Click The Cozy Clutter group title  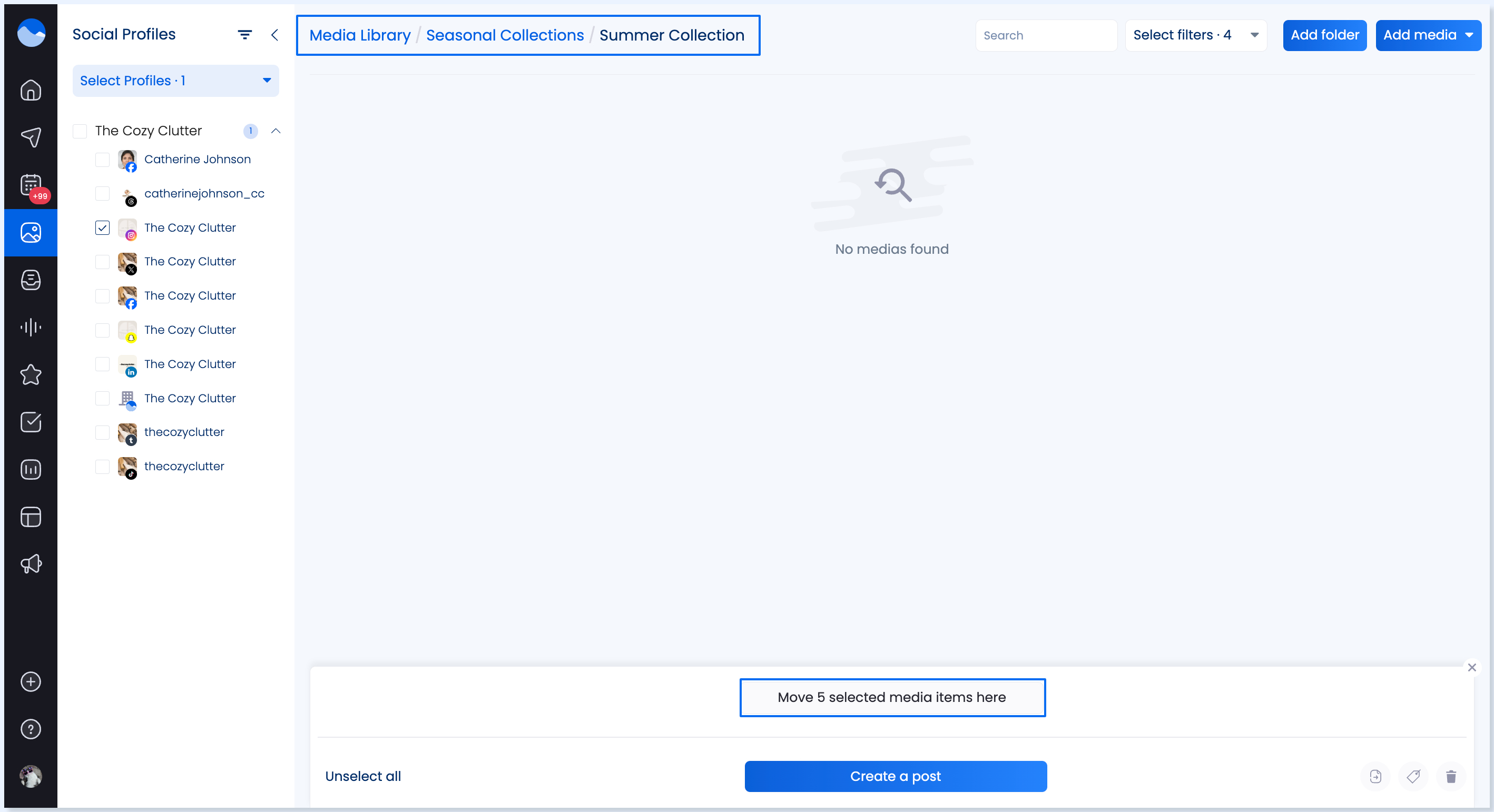click(x=149, y=131)
